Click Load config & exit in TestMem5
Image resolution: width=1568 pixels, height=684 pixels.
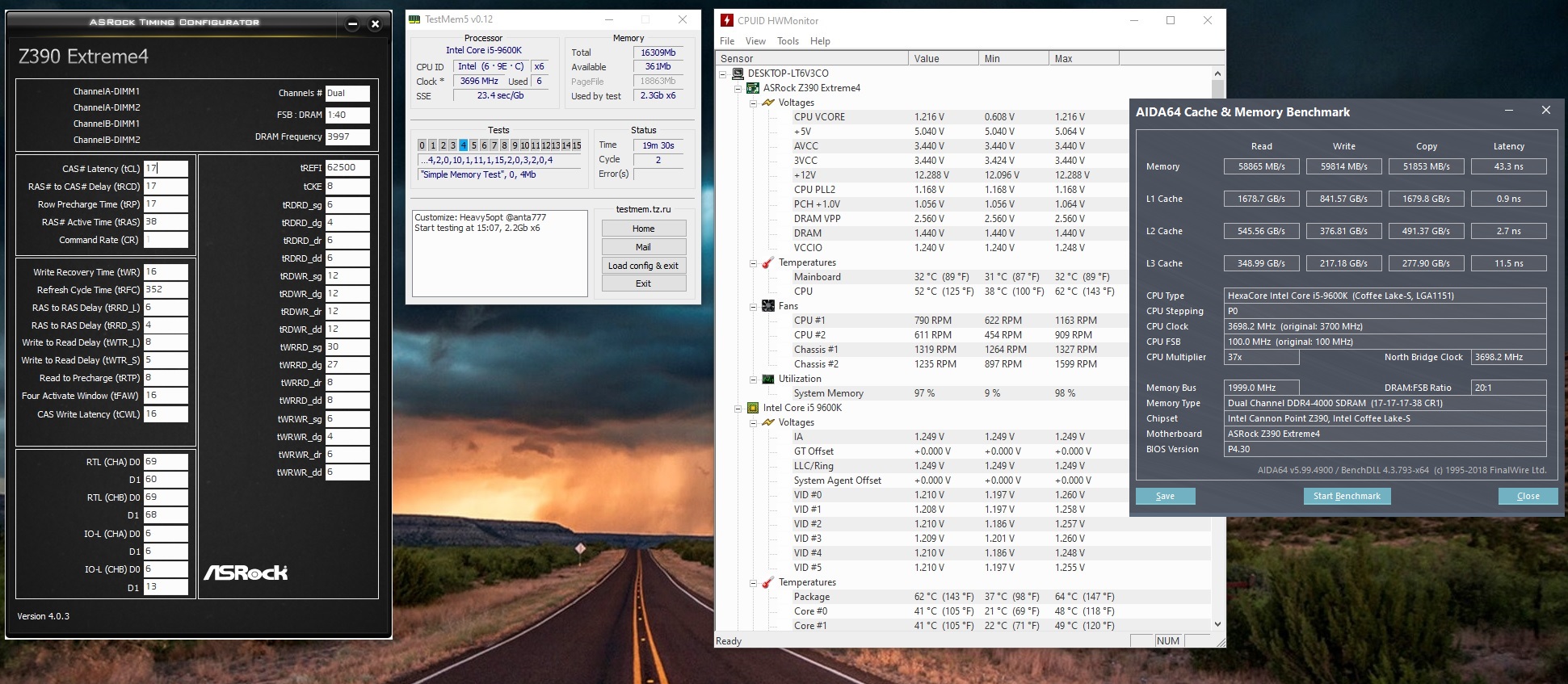pos(644,266)
